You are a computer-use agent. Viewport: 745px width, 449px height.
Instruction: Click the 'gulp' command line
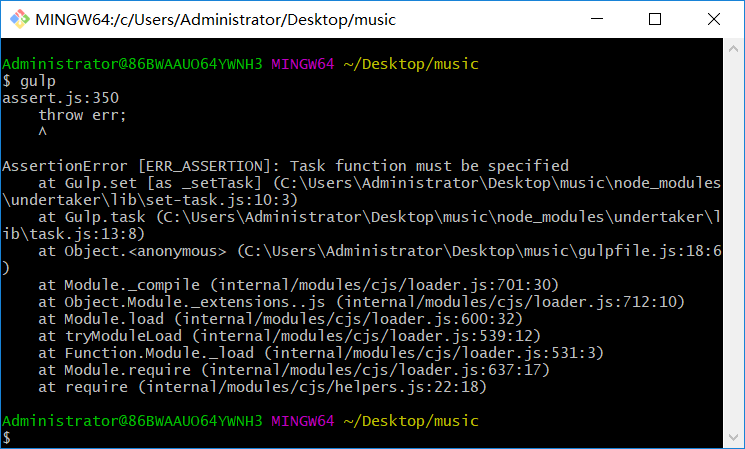coord(29,81)
